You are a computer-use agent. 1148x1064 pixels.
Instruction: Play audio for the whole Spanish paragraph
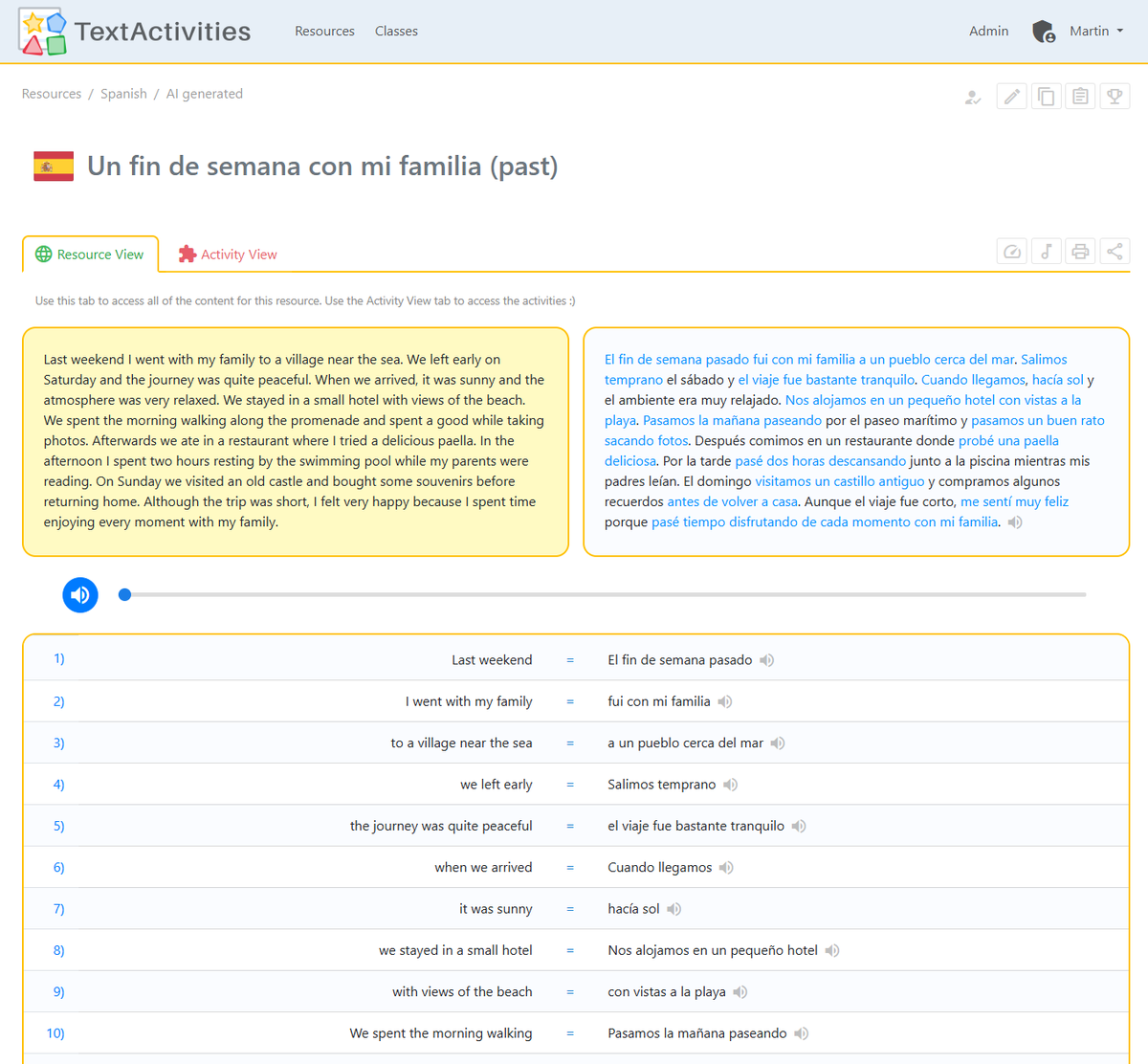pyautogui.click(x=1015, y=522)
